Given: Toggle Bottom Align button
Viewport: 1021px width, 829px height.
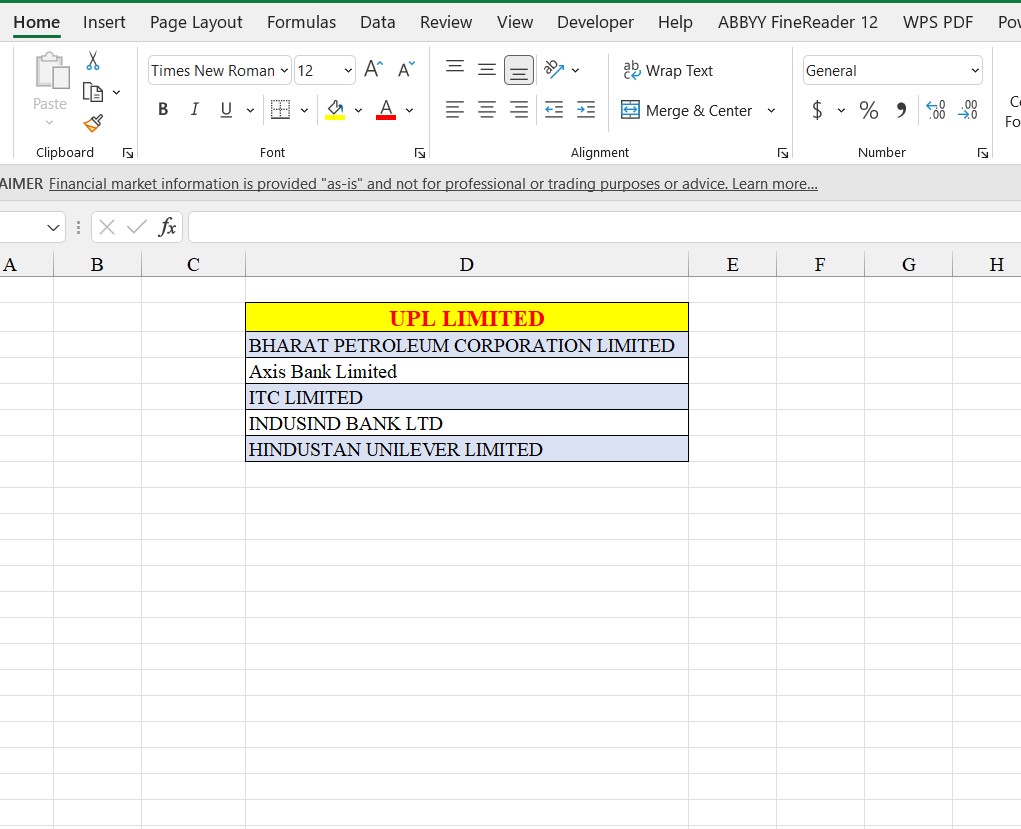Looking at the screenshot, I should 519,70.
